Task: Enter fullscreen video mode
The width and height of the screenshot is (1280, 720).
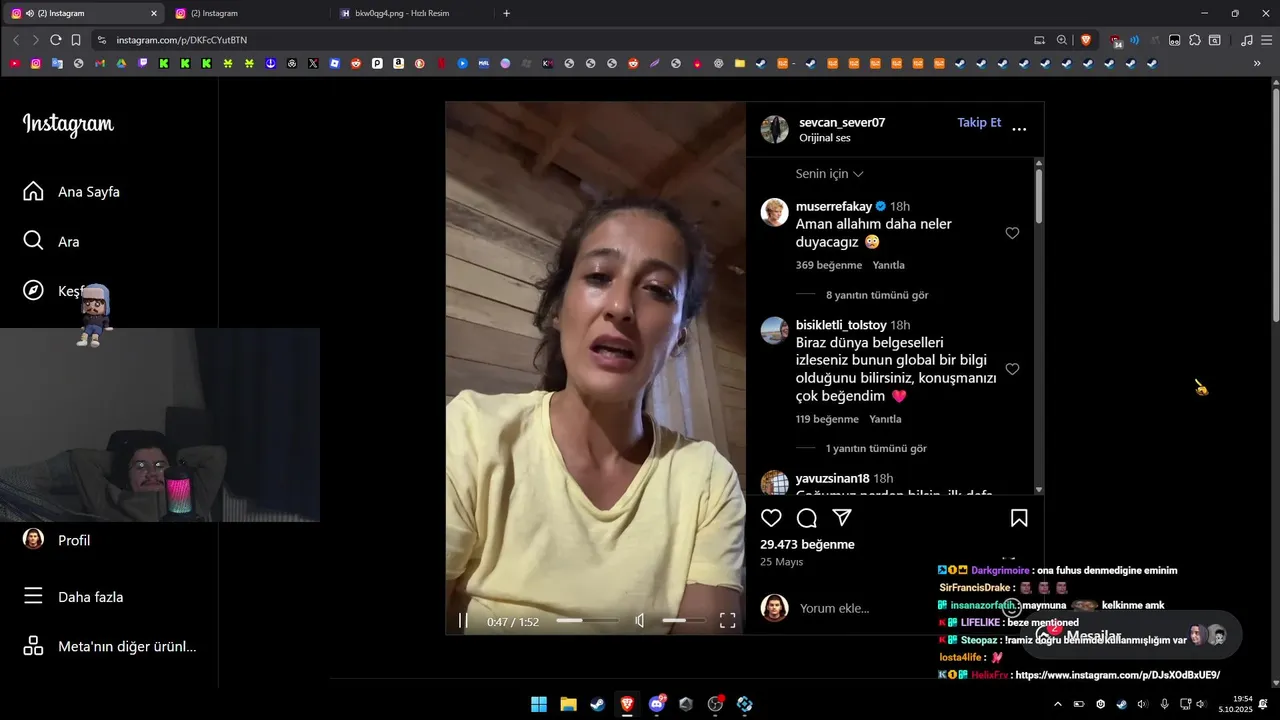Action: (728, 621)
